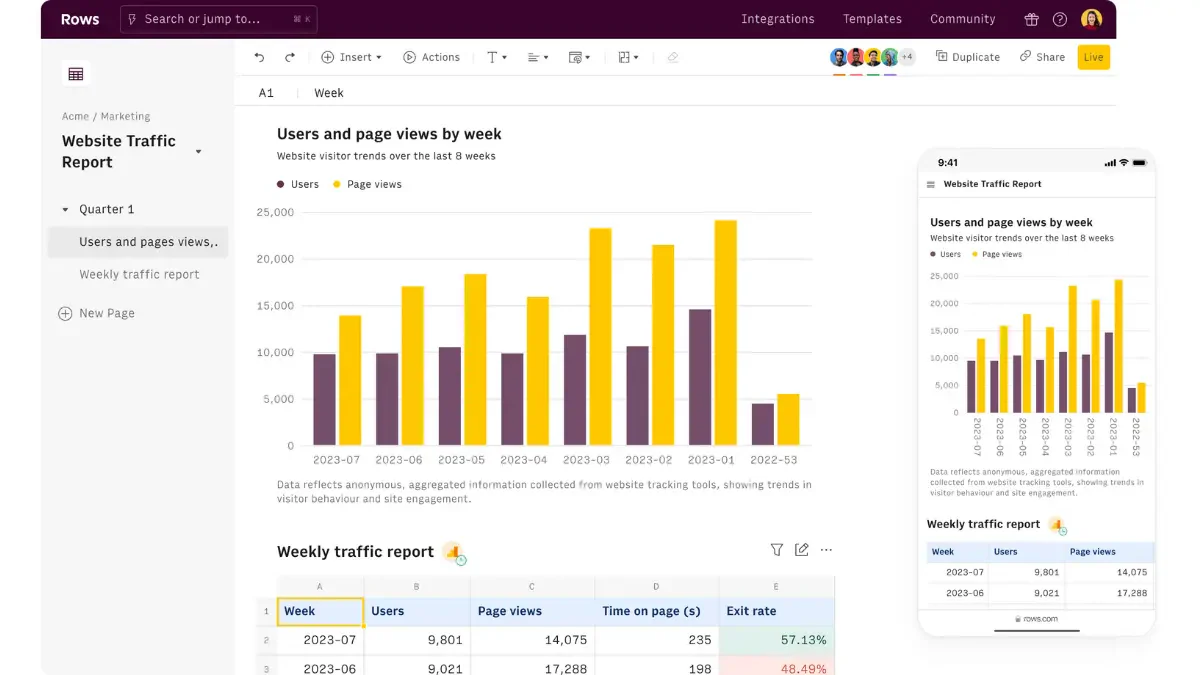Open the three-dot menu for weekly traffic report
1200x675 pixels.
tap(826, 550)
